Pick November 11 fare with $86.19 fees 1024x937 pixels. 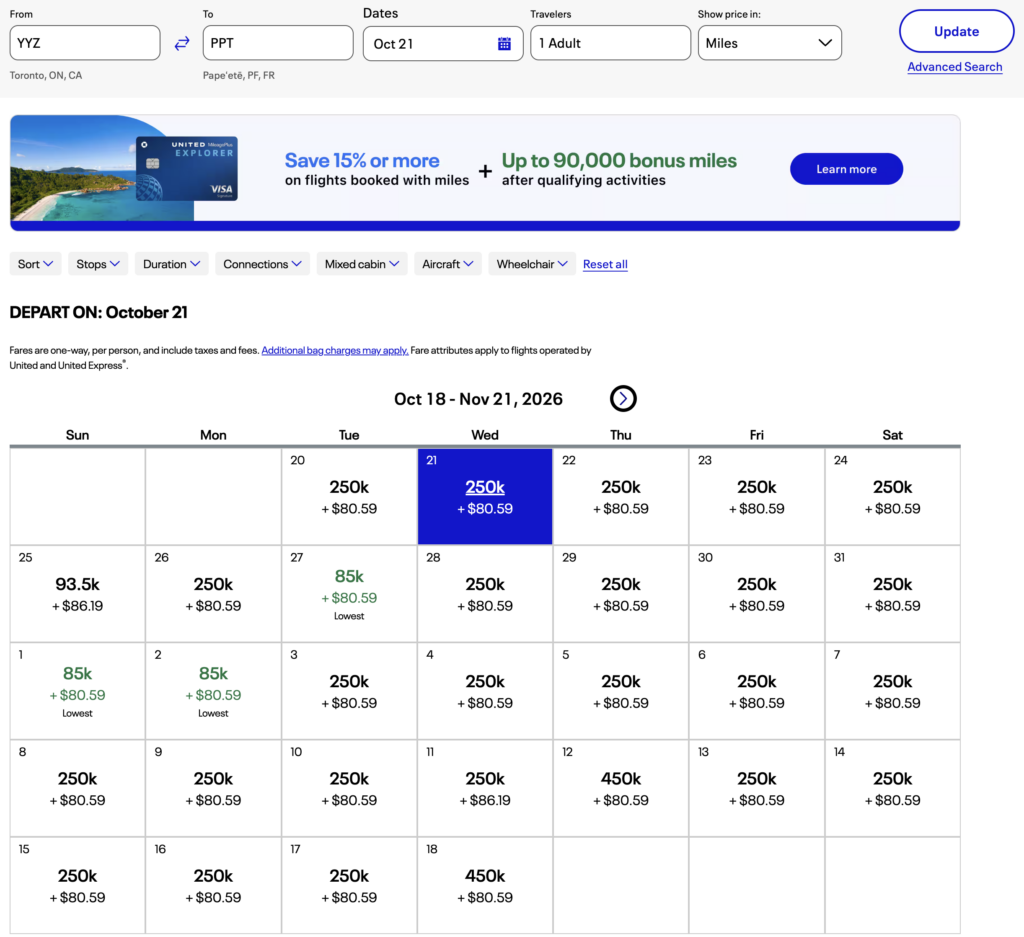pos(485,788)
